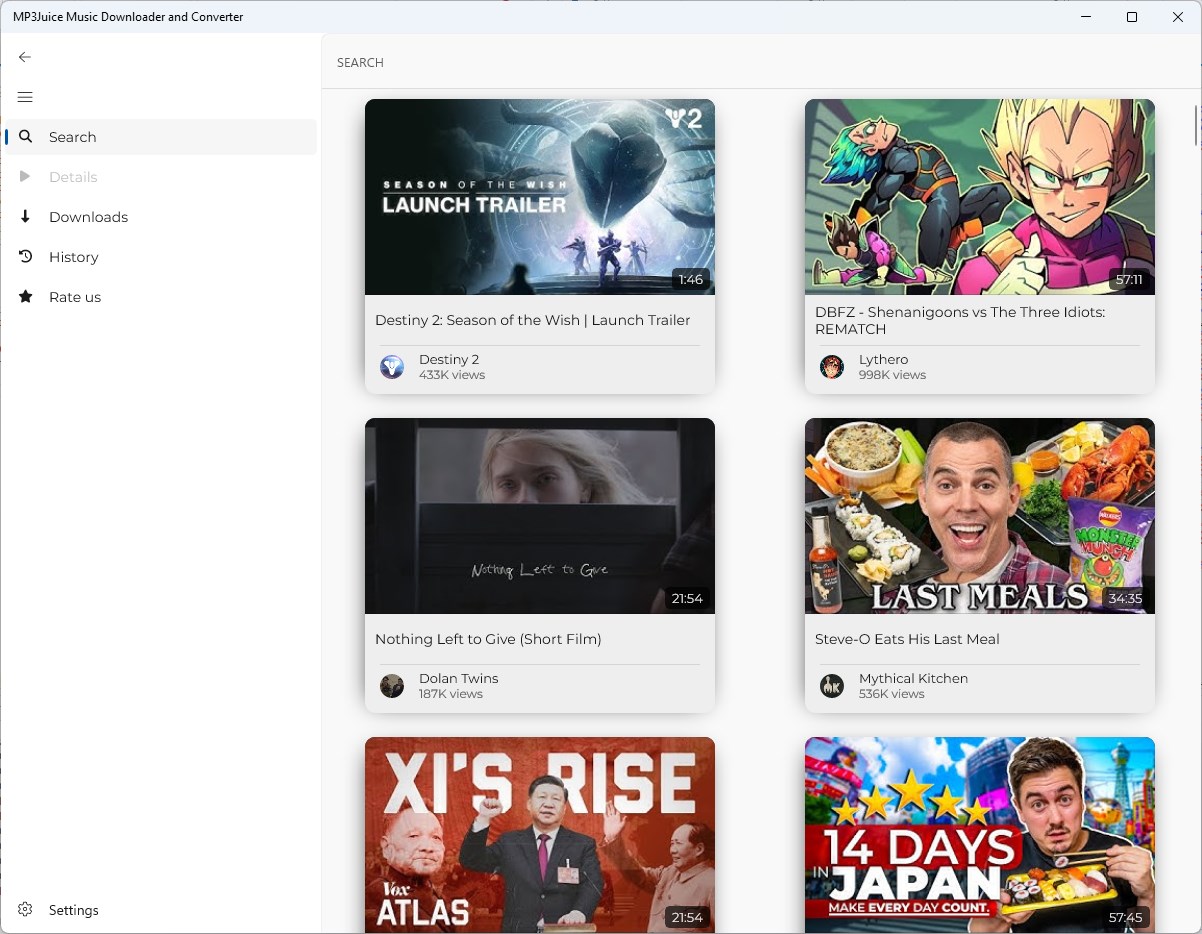The height and width of the screenshot is (934, 1202).
Task: Maximize the MP3Juice window
Action: tap(1132, 17)
